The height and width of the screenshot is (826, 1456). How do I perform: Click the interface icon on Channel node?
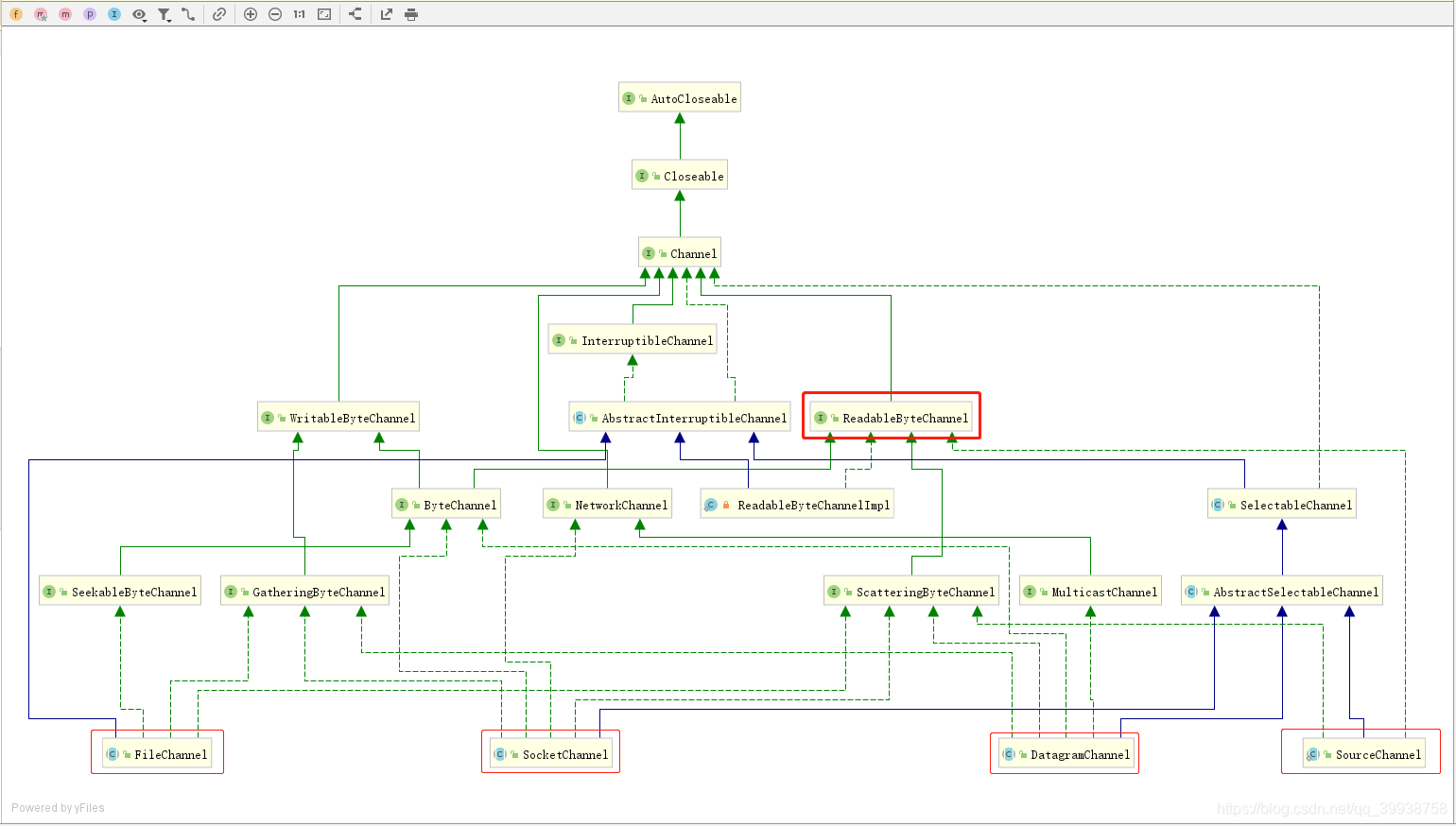point(649,253)
